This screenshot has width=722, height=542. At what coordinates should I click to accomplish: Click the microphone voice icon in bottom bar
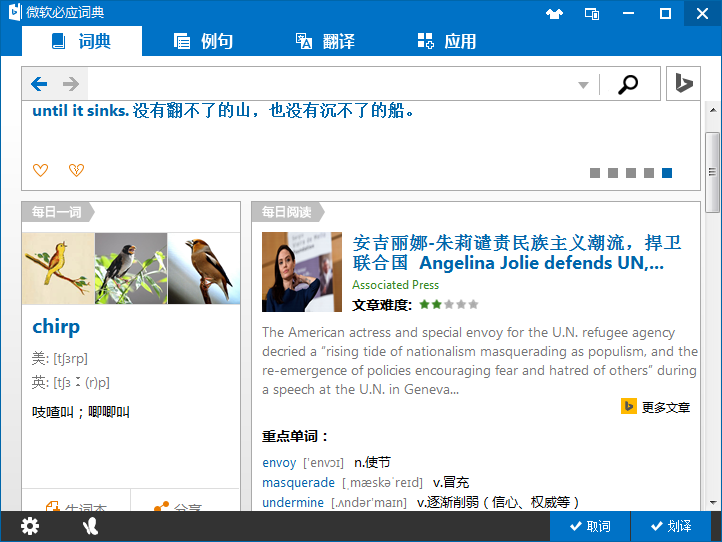(91, 526)
